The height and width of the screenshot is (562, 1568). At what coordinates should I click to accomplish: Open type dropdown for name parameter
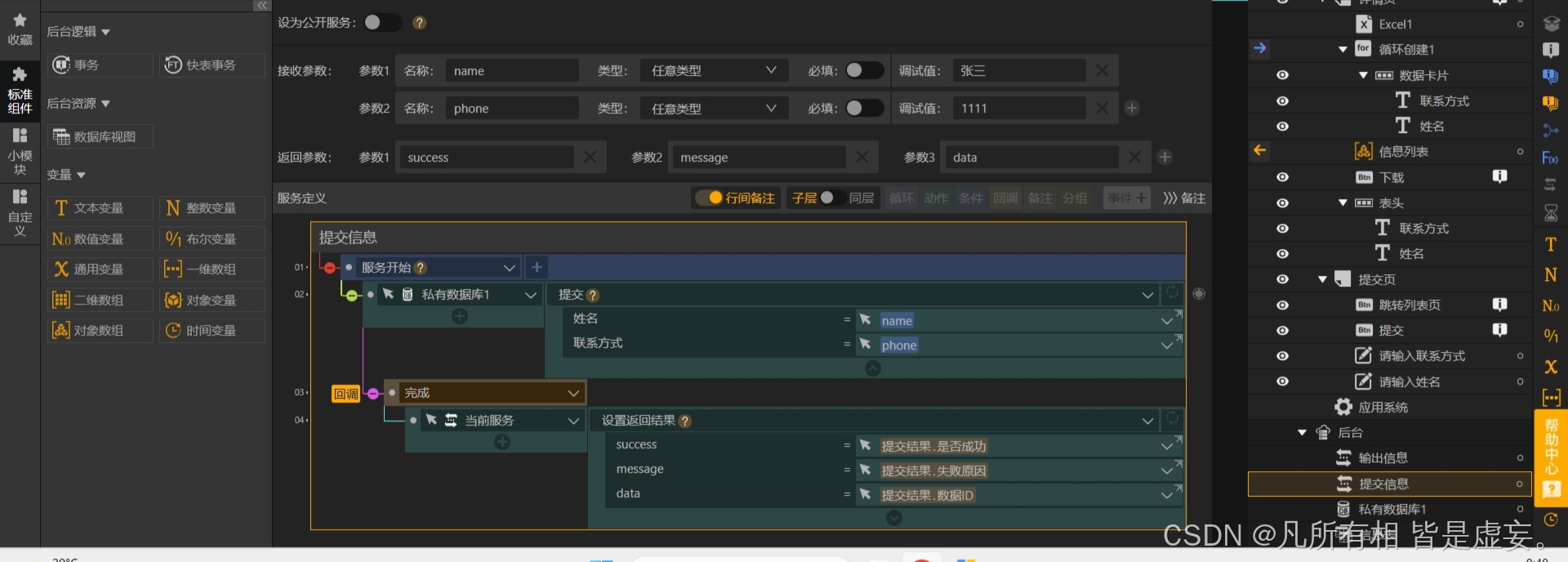point(714,71)
